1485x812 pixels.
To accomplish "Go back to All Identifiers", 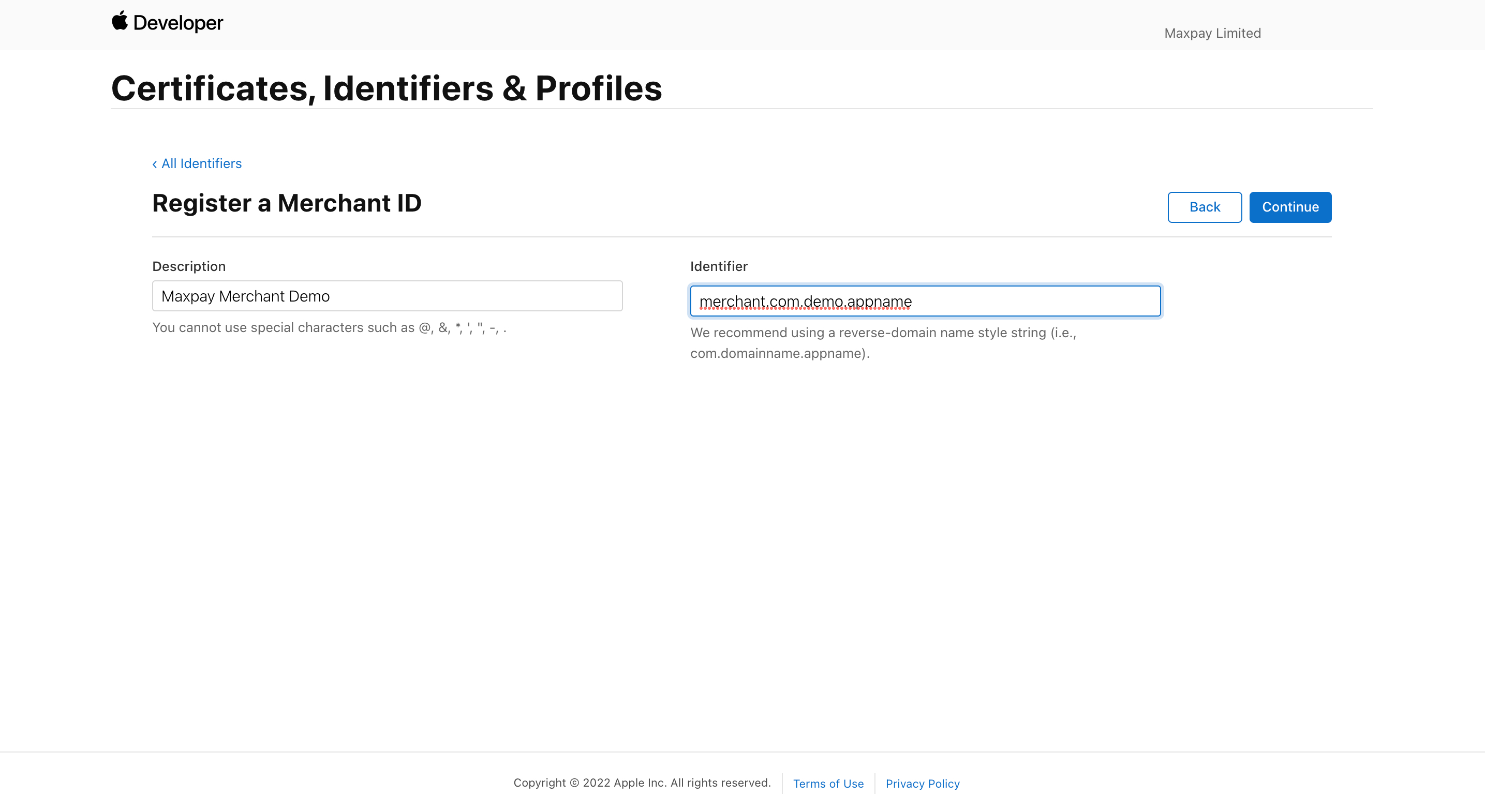I will pos(201,163).
